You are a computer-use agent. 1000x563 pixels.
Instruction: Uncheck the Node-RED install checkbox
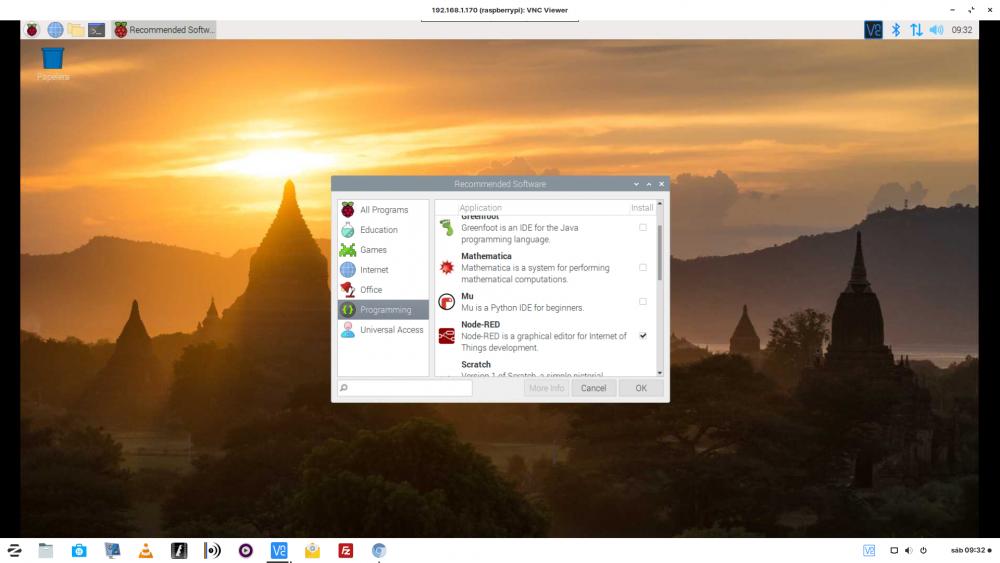click(x=643, y=336)
